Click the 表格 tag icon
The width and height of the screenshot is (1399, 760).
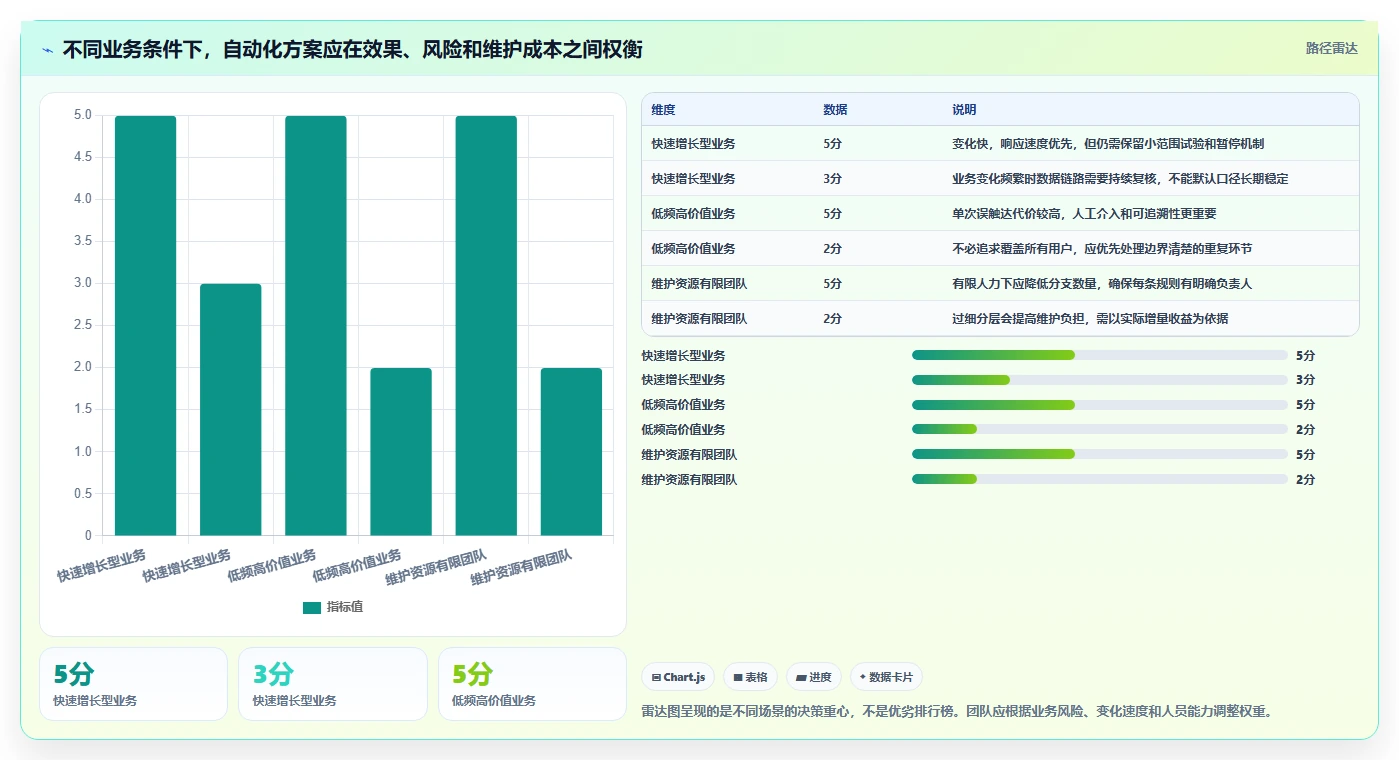(x=738, y=677)
